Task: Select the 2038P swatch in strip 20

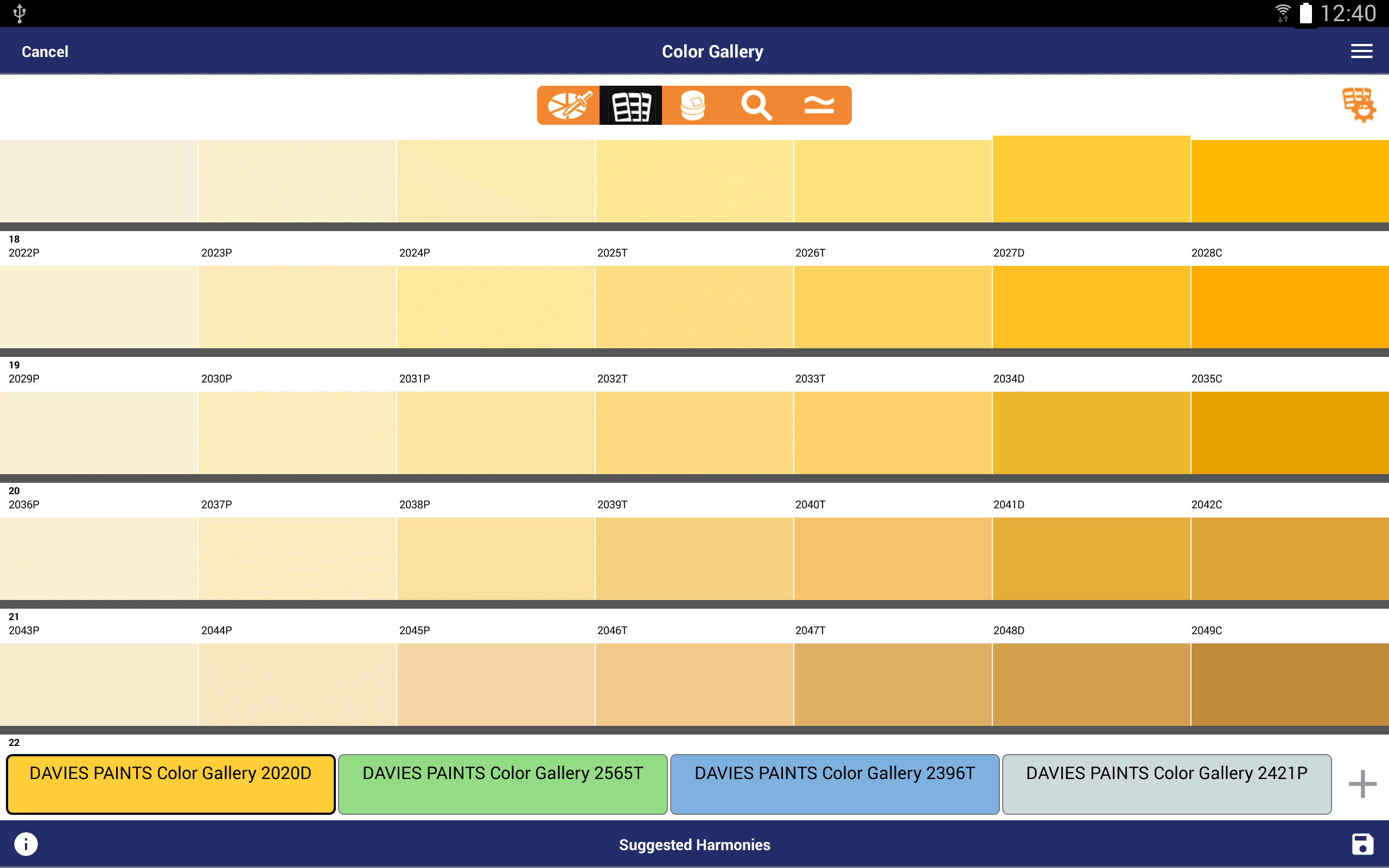Action: [x=496, y=559]
